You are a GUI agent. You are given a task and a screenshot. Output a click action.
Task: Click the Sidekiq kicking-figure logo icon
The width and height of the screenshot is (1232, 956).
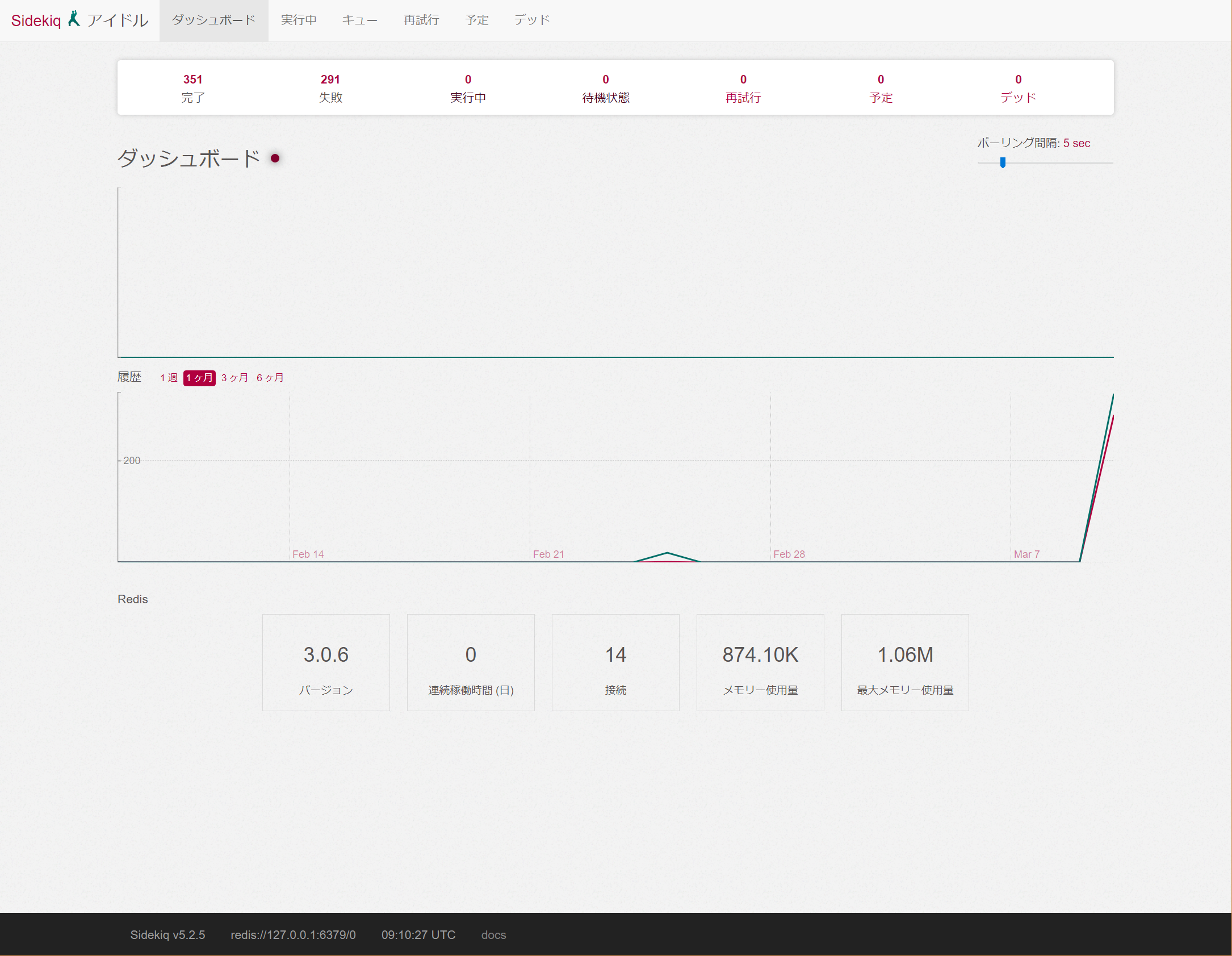tap(74, 19)
